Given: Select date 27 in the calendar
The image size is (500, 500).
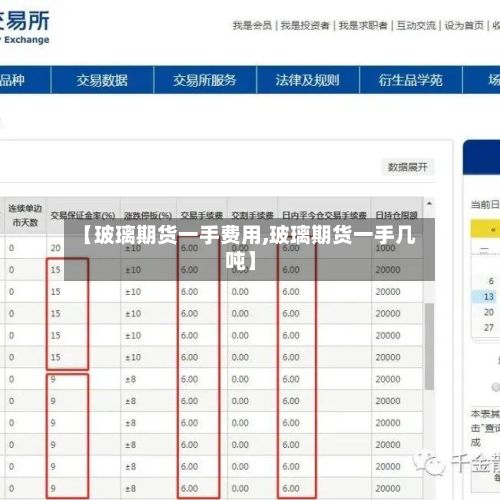Looking at the screenshot, I should pyautogui.click(x=489, y=327).
